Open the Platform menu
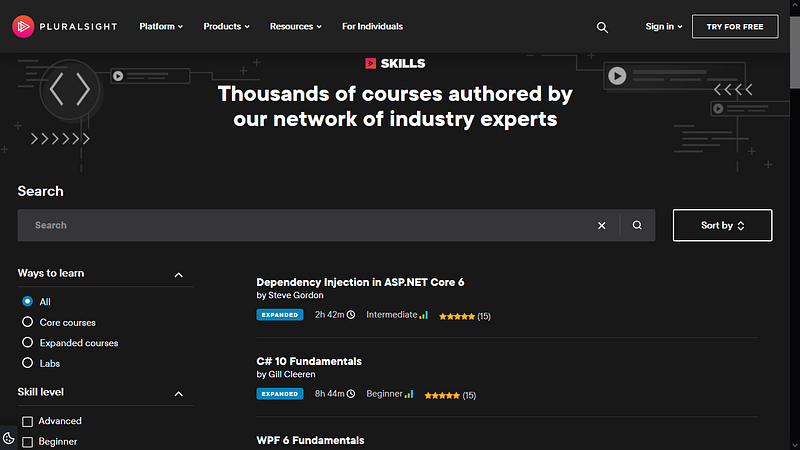Image resolution: width=800 pixels, height=450 pixels. [x=161, y=27]
